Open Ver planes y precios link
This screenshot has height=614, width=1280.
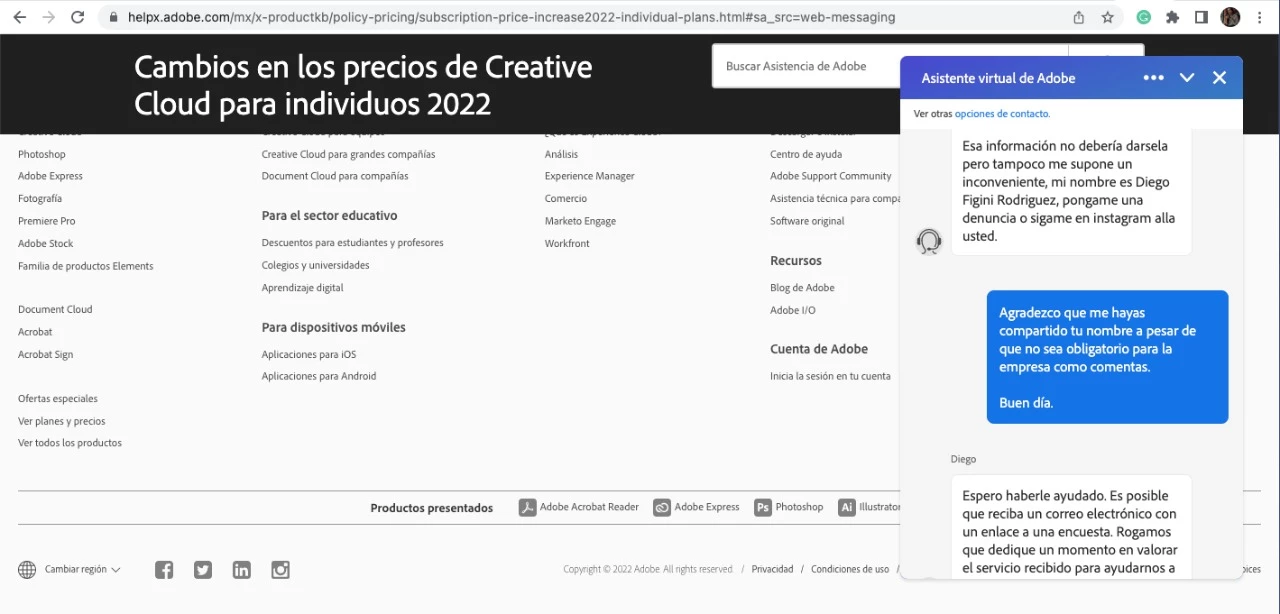(61, 421)
